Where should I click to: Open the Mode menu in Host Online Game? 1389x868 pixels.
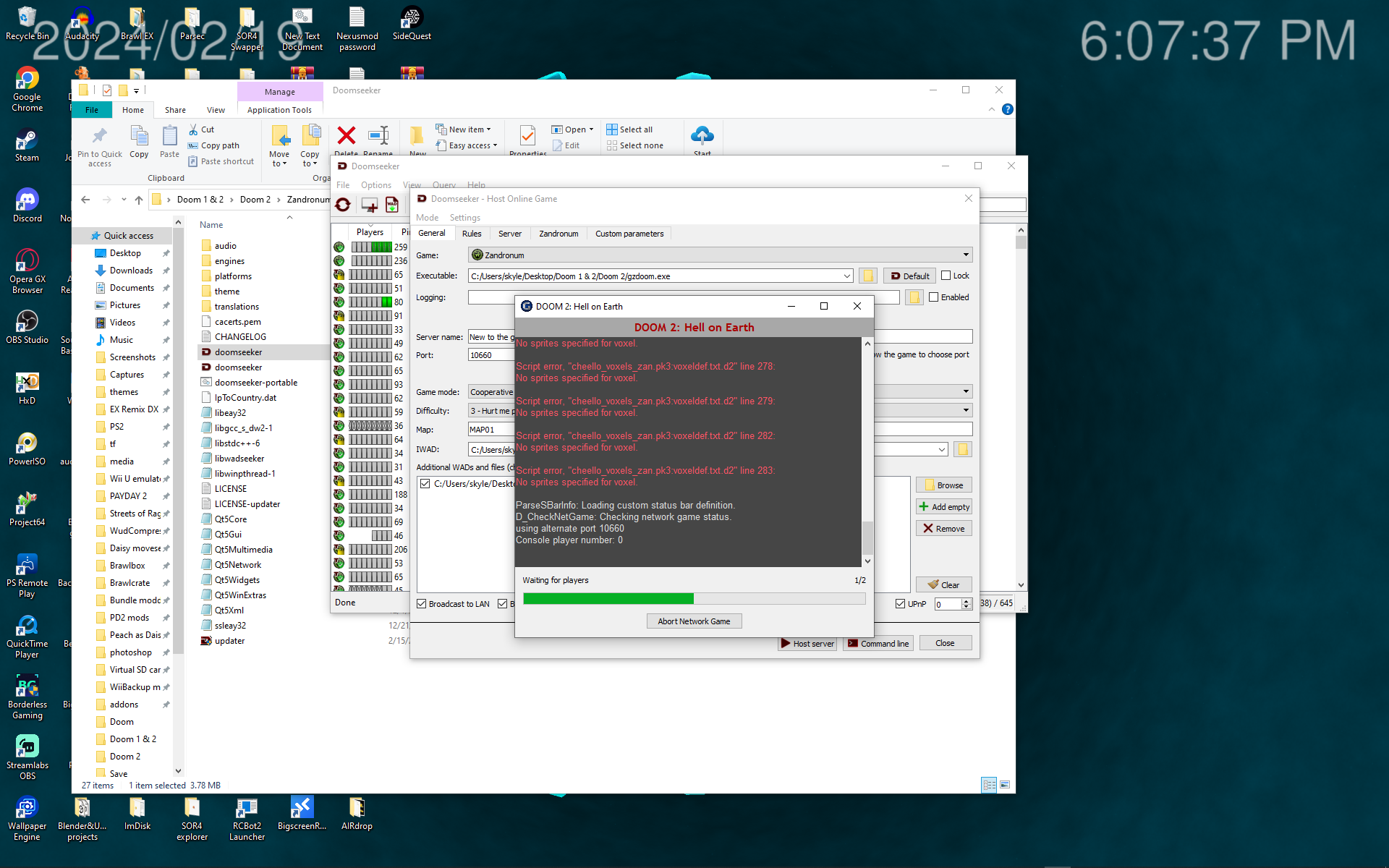(x=427, y=218)
